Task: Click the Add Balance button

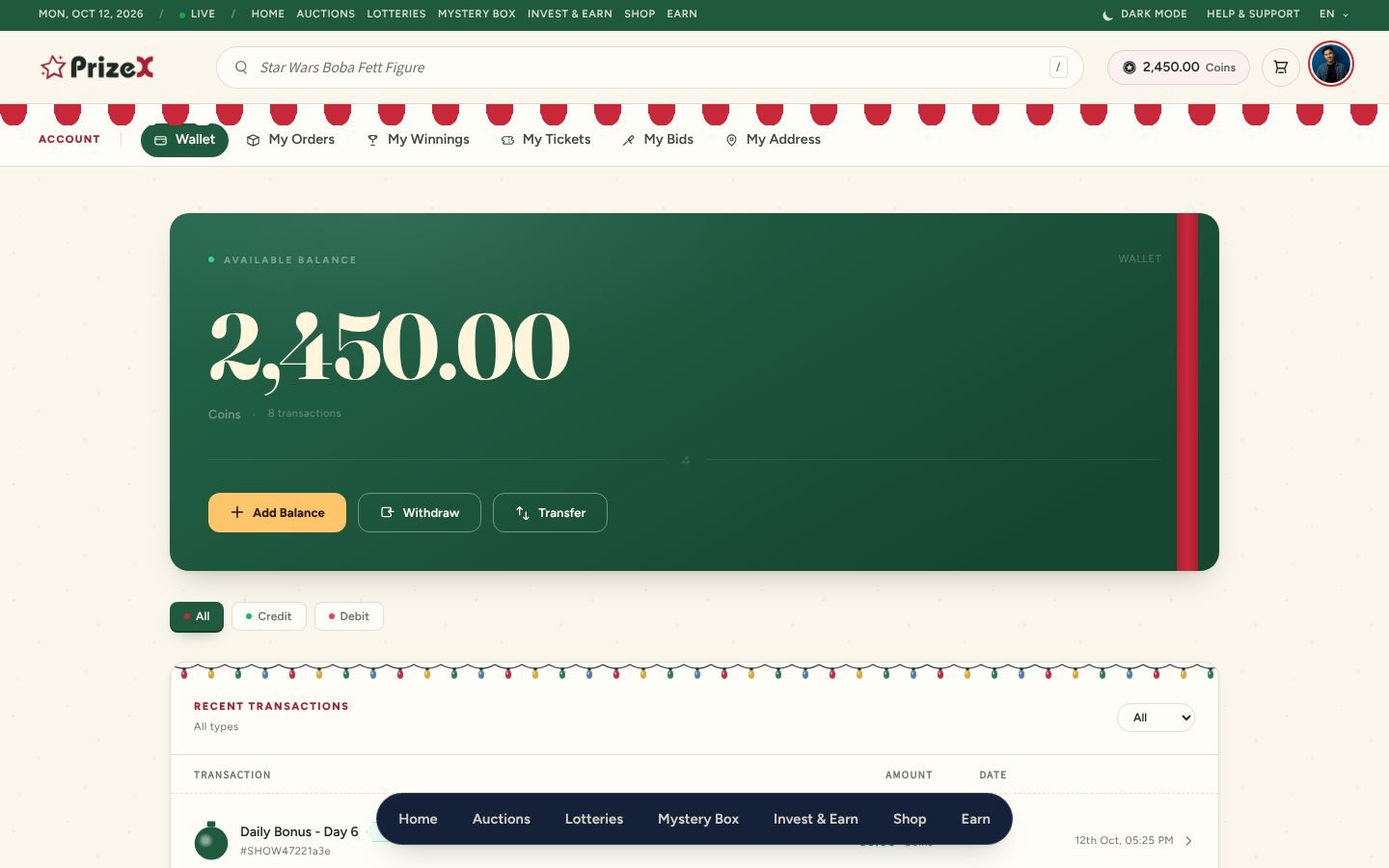Action: point(277,512)
